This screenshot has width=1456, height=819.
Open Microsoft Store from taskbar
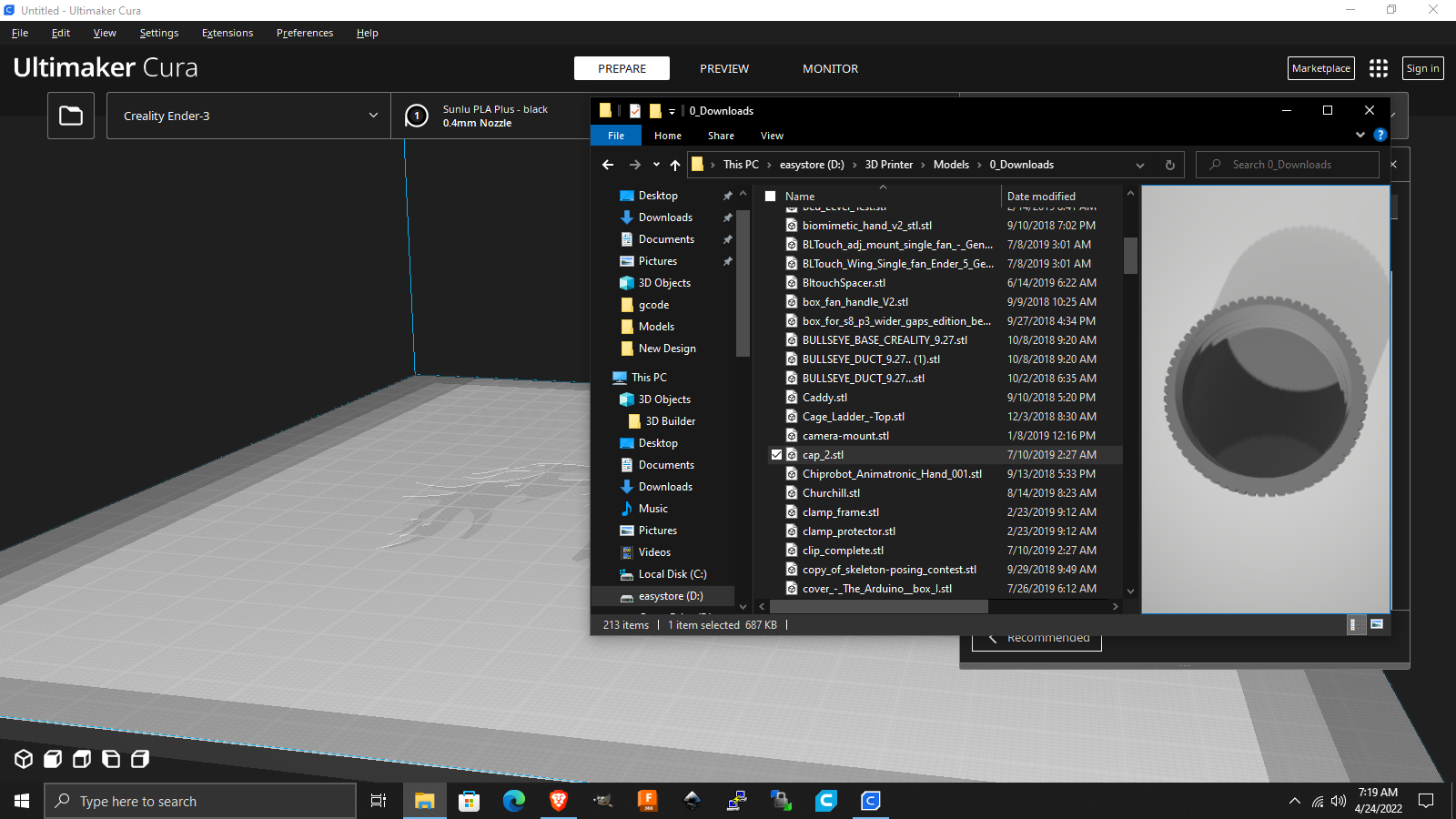[469, 801]
